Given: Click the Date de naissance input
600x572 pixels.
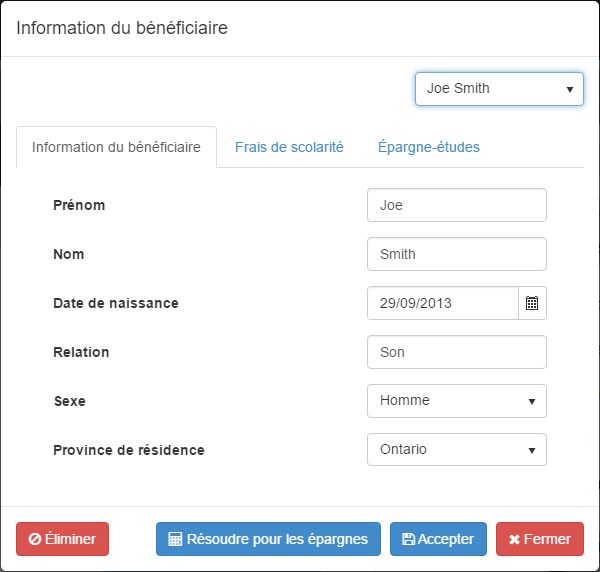Looking at the screenshot, I should [x=442, y=303].
